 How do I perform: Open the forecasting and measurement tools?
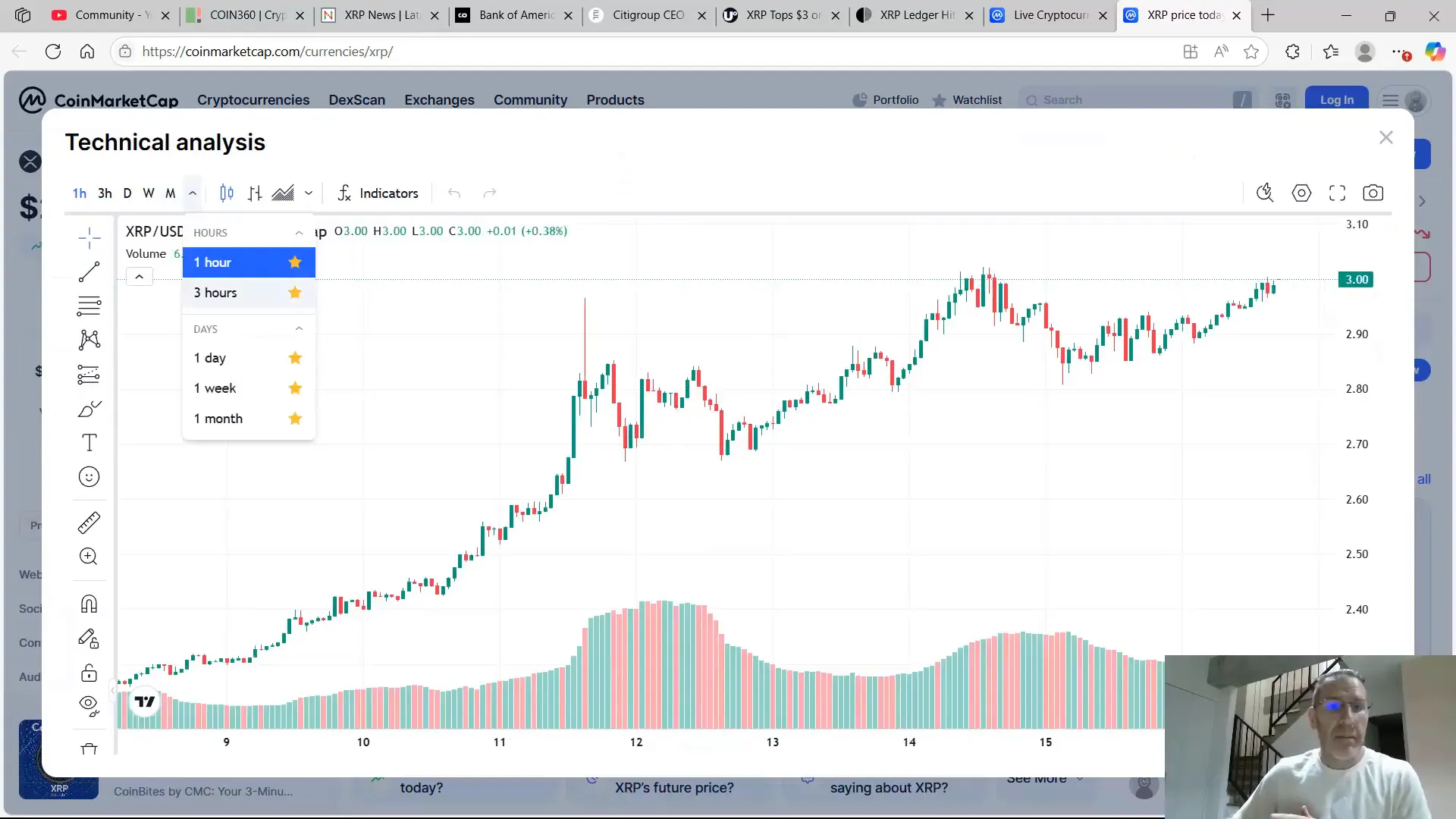(x=89, y=375)
